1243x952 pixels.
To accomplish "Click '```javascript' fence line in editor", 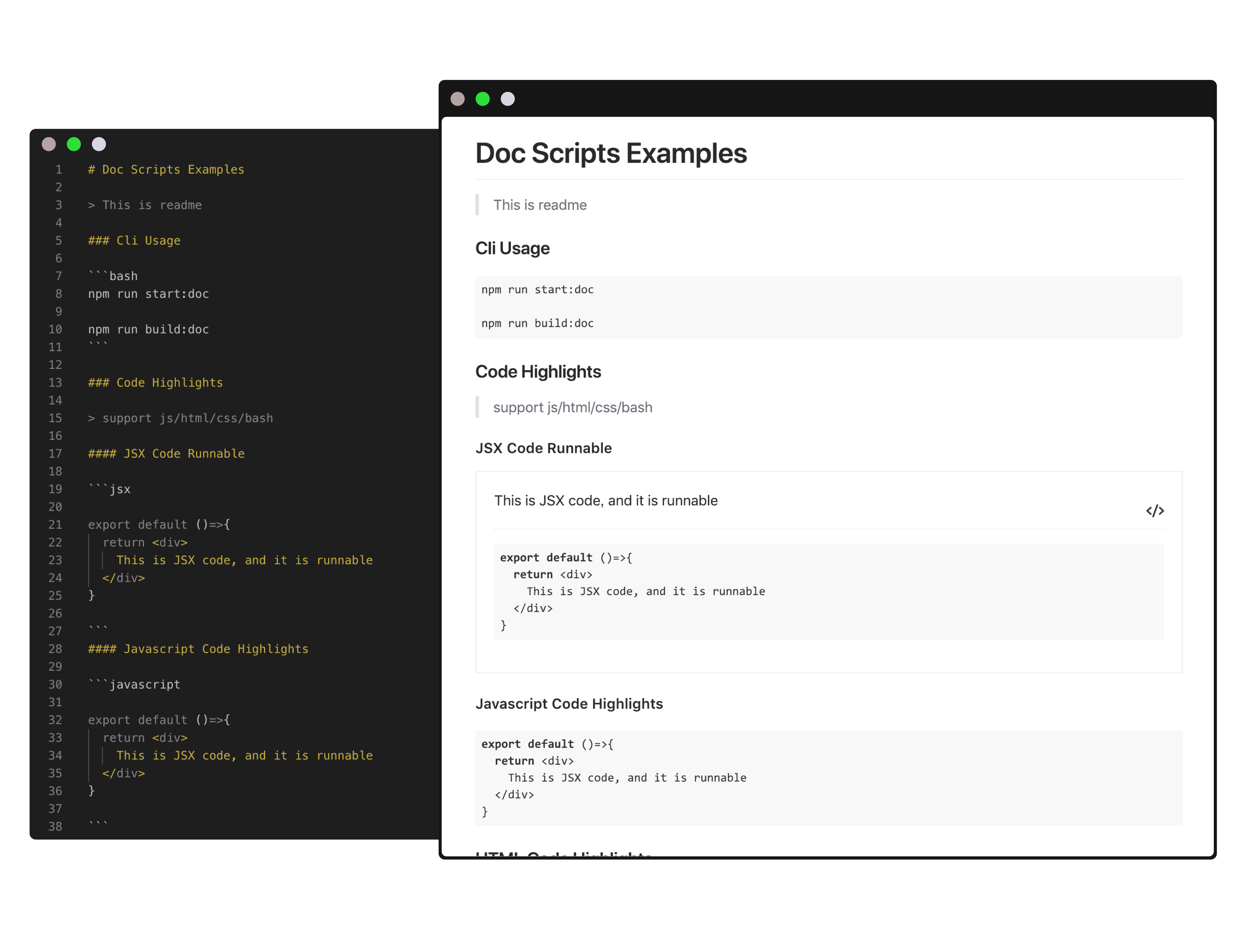I will (134, 685).
